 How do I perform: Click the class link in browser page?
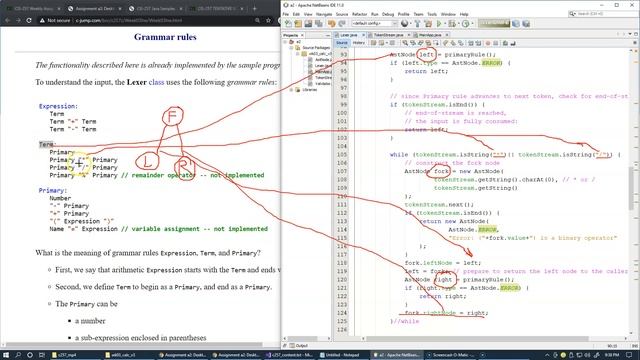[x=156, y=82]
